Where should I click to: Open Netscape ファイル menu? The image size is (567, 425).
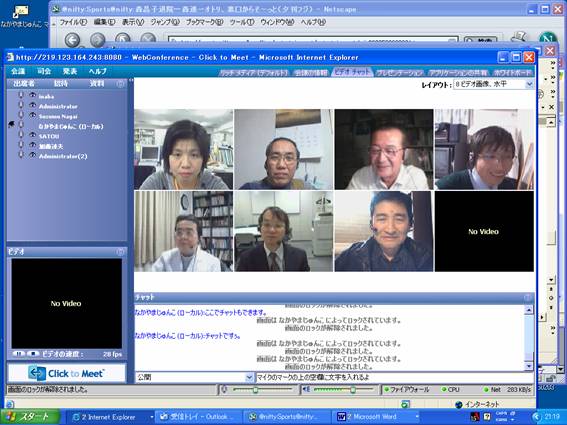73,22
